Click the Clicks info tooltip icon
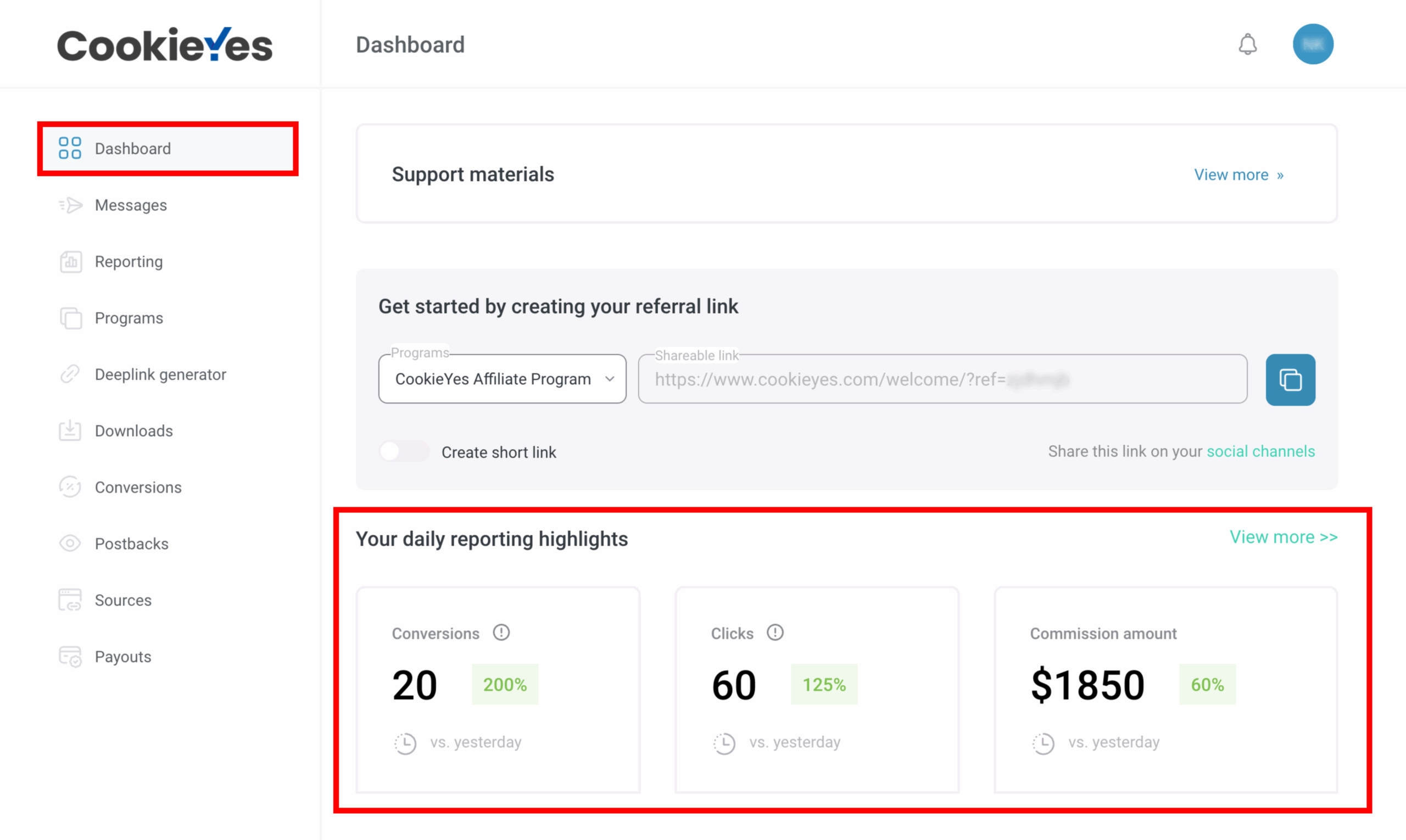The image size is (1406, 840). pos(775,632)
